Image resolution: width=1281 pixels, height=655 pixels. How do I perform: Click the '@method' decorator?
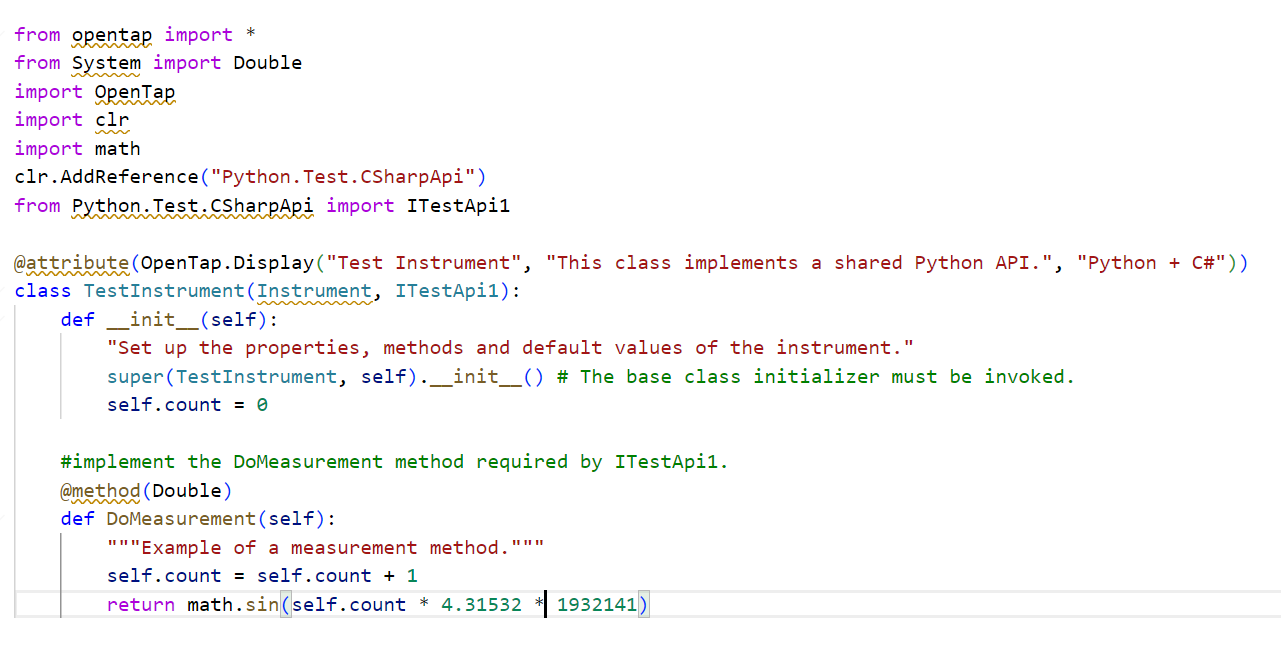pyautogui.click(x=101, y=491)
